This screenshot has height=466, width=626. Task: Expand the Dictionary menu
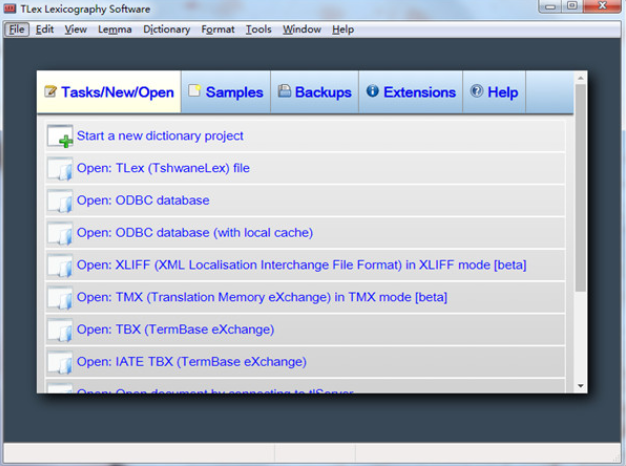[166, 29]
